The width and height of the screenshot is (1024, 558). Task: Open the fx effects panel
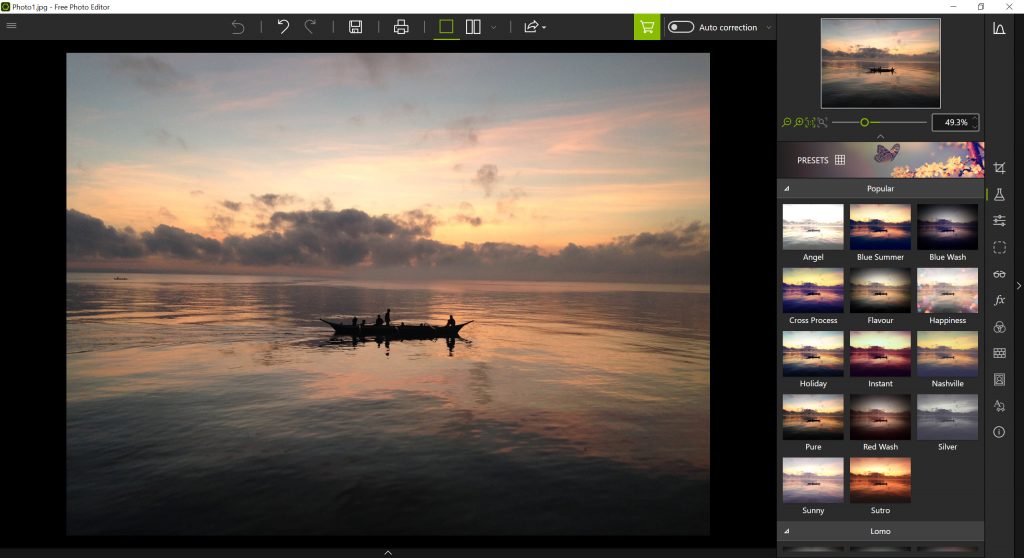[999, 300]
